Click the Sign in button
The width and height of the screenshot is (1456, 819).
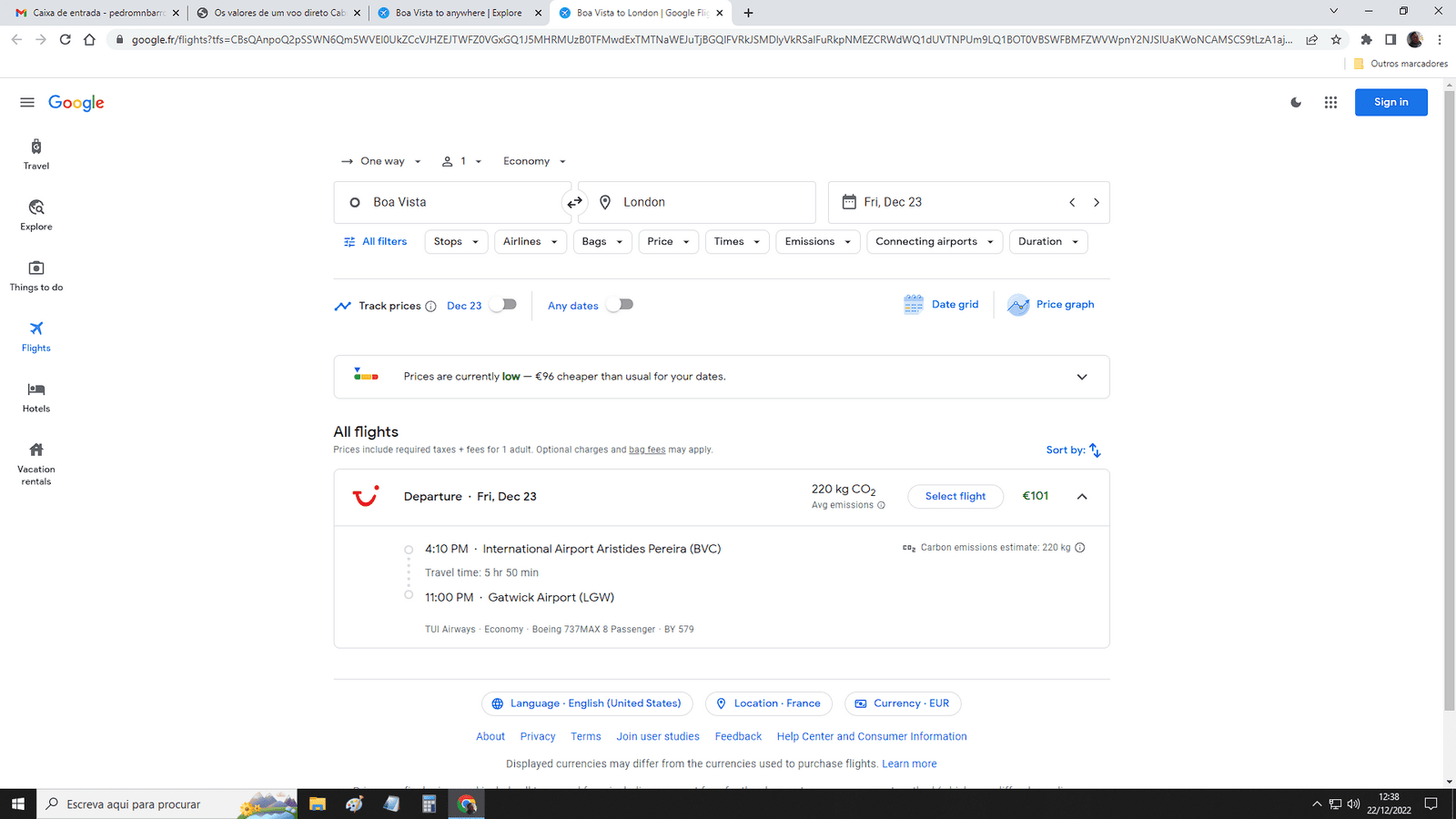click(1390, 103)
